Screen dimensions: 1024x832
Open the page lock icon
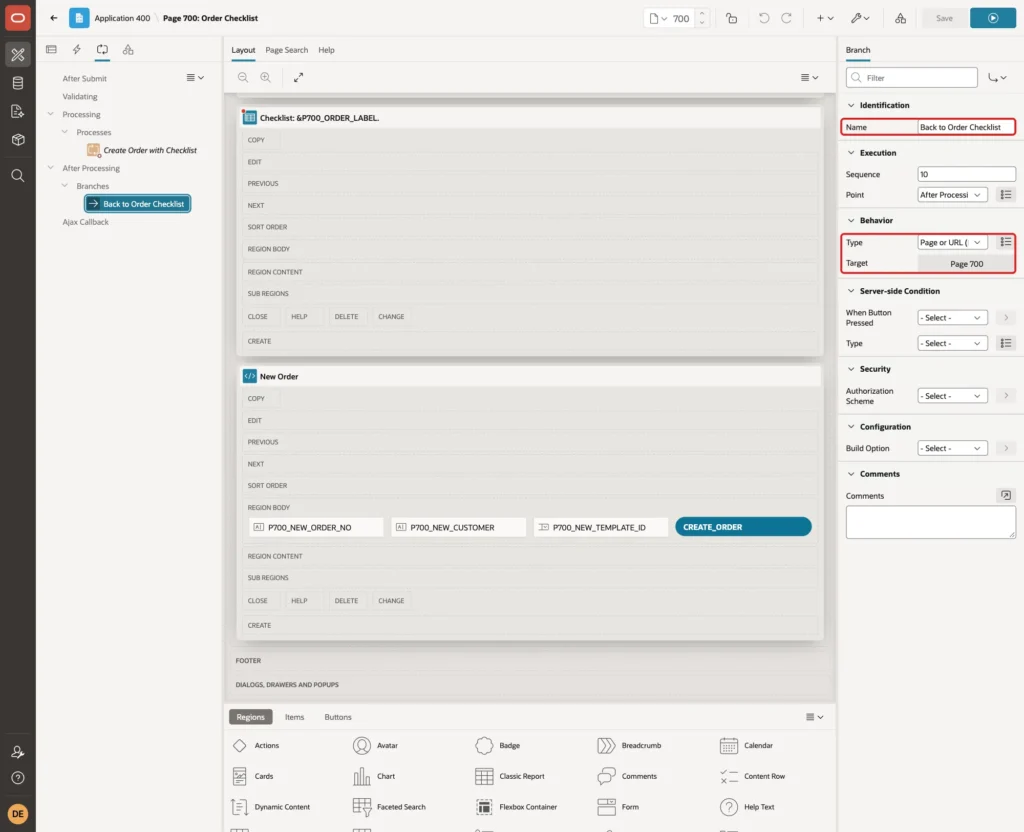tap(731, 18)
